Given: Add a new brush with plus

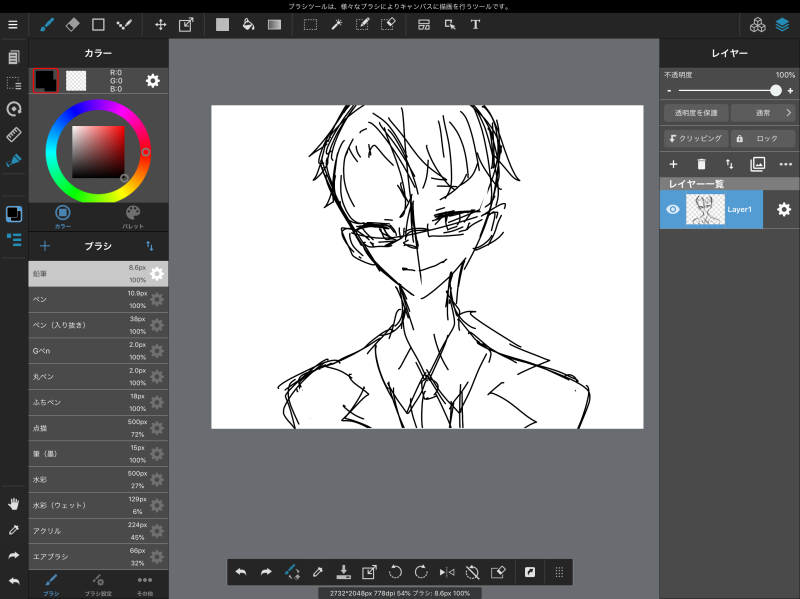Looking at the screenshot, I should pyautogui.click(x=45, y=246).
